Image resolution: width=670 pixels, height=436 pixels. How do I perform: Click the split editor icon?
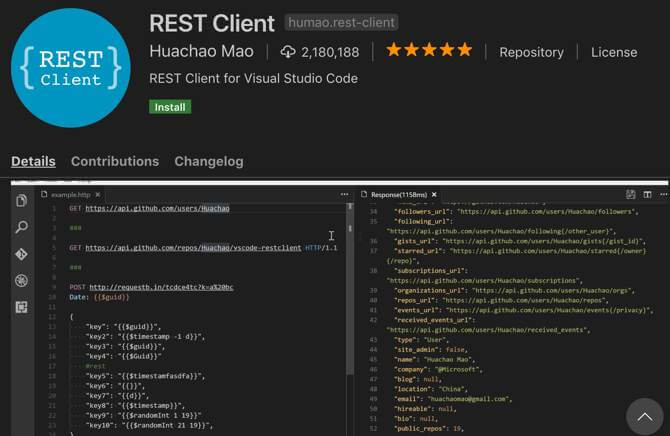pos(648,194)
